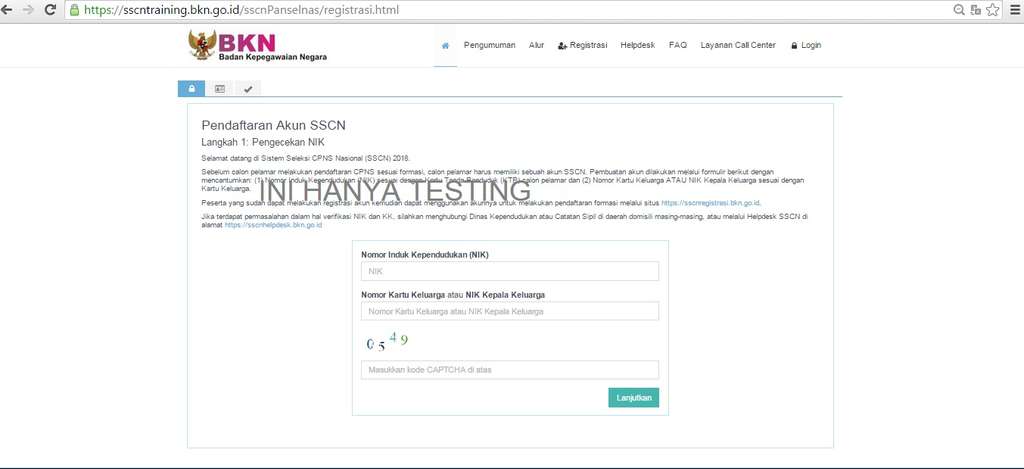1024x469 pixels.
Task: Click 'Nomor Induk Kependudukan (NIK)' label
Action: [424, 255]
